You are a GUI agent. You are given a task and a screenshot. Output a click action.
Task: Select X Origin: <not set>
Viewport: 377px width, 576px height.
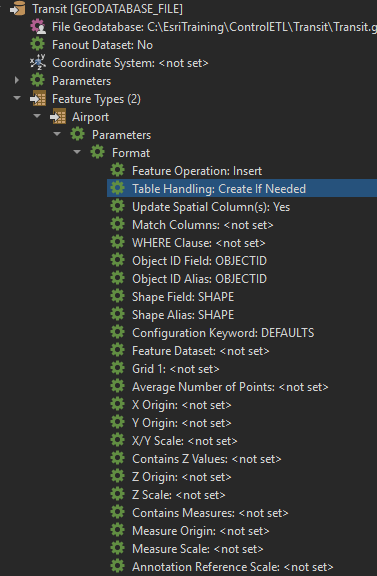182,405
